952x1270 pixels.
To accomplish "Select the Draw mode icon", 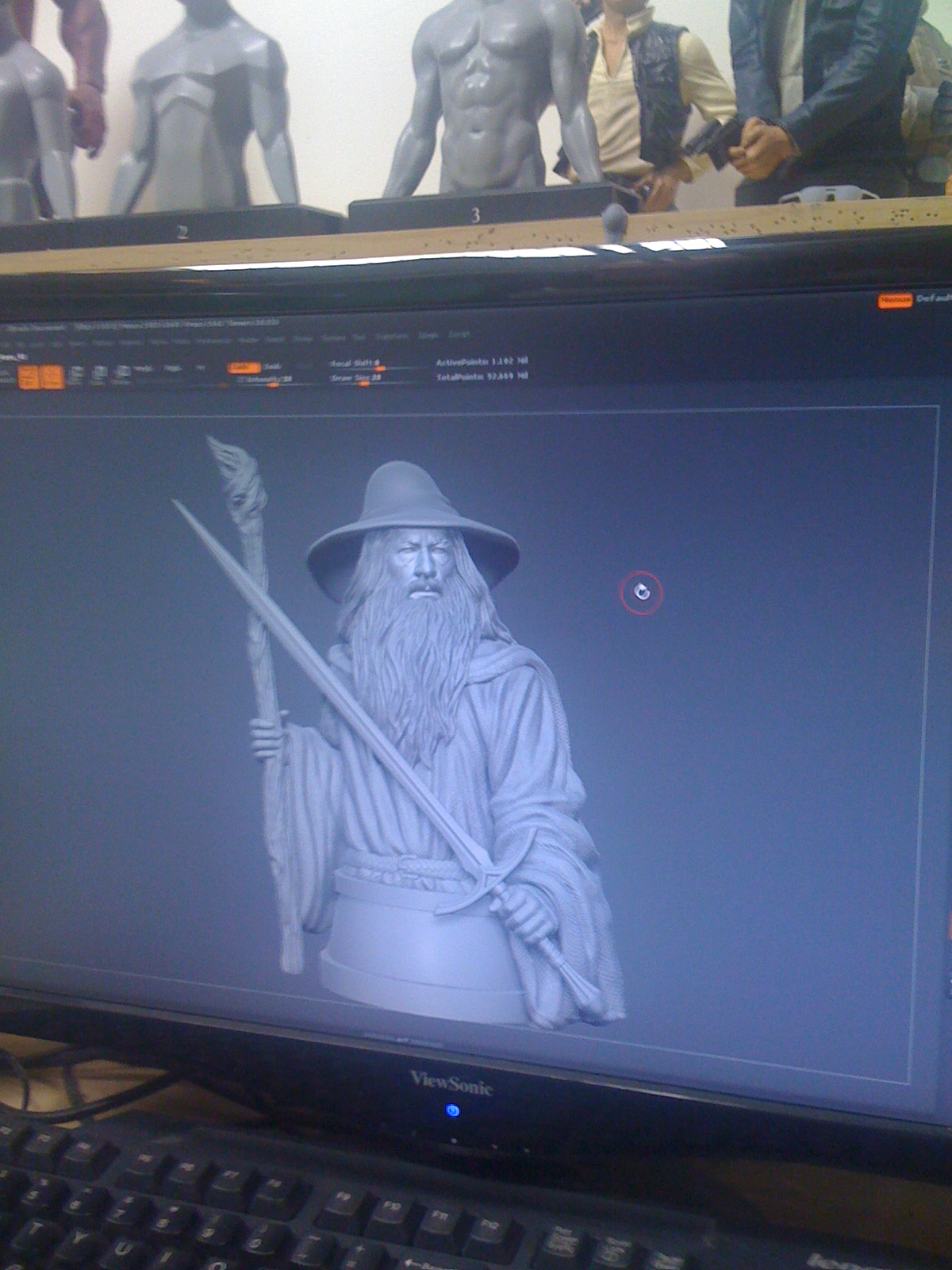I will pos(52,375).
